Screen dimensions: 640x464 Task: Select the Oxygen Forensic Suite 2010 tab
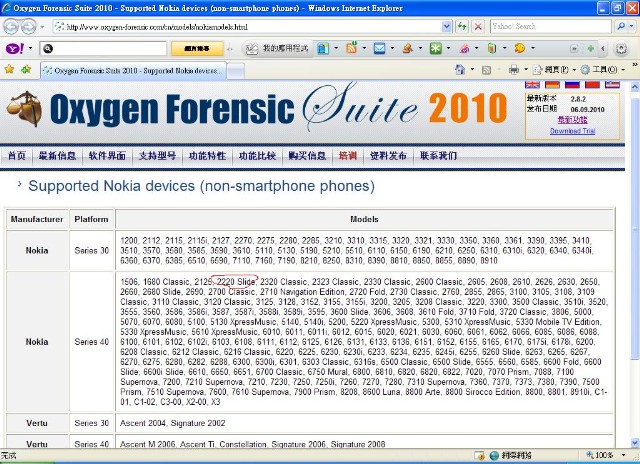click(133, 71)
